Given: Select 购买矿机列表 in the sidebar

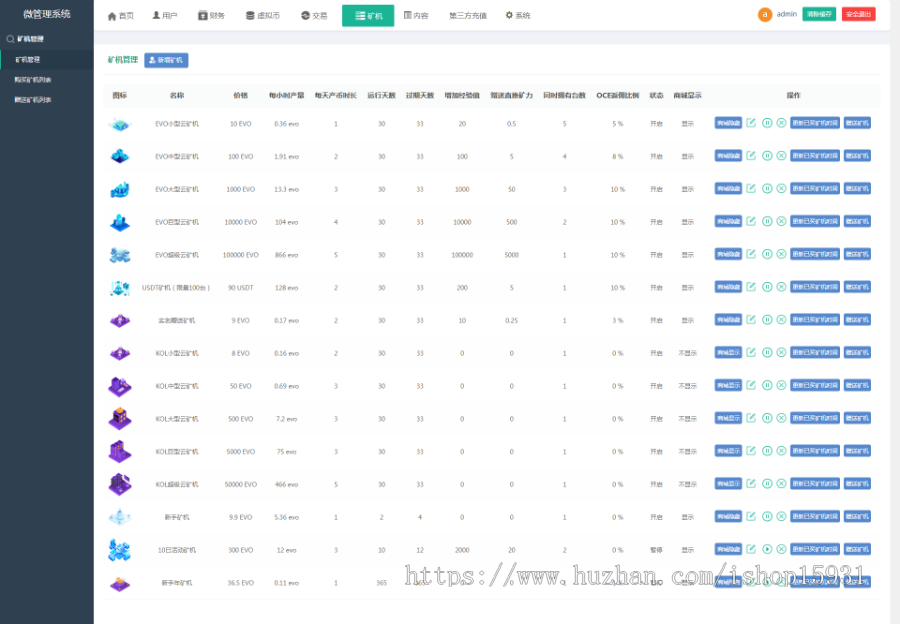Looking at the screenshot, I should tap(34, 79).
